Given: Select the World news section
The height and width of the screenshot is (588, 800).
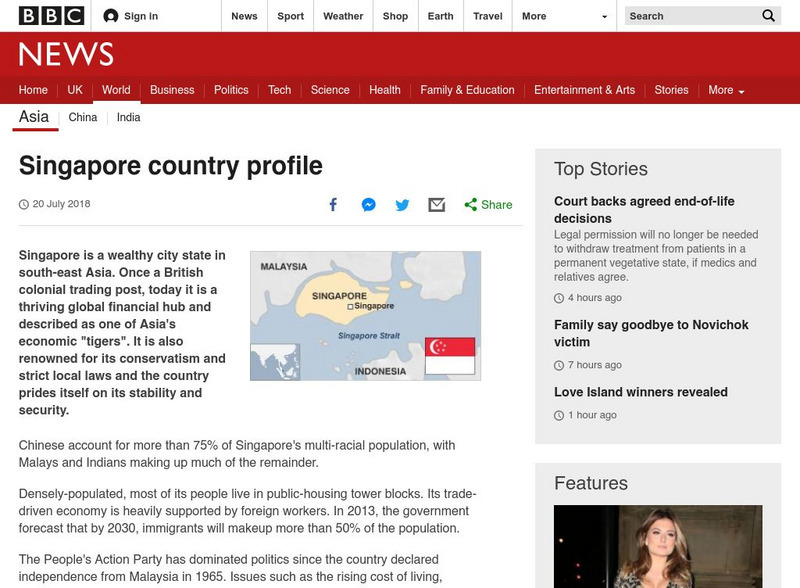Looking at the screenshot, I should 116,90.
